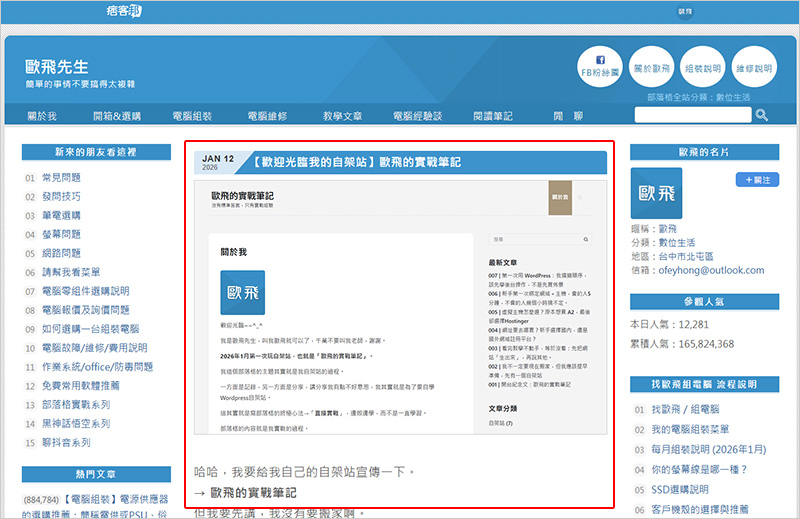Click SSD選購說明 in right sidebar

(680, 489)
